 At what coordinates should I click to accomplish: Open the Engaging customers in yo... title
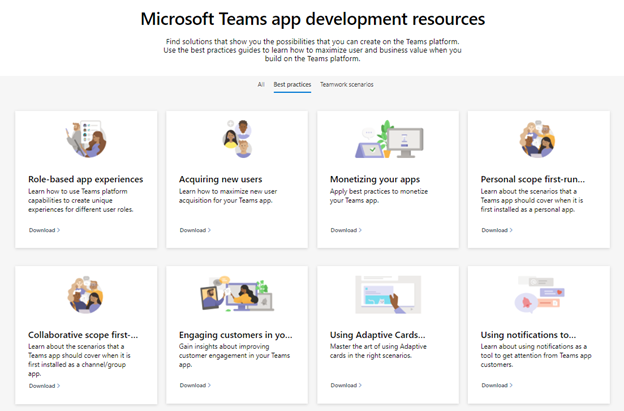[x=236, y=335]
